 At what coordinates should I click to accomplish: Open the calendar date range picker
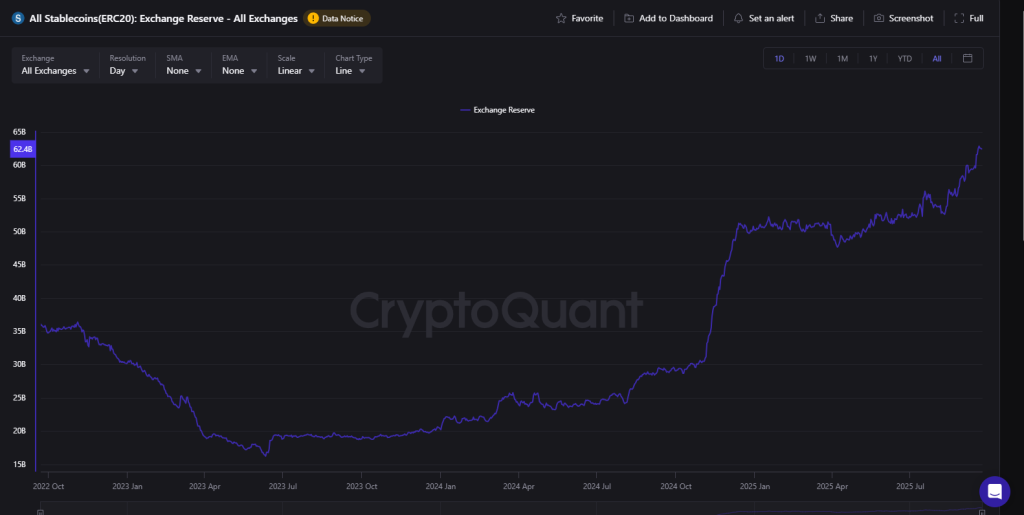click(x=967, y=59)
